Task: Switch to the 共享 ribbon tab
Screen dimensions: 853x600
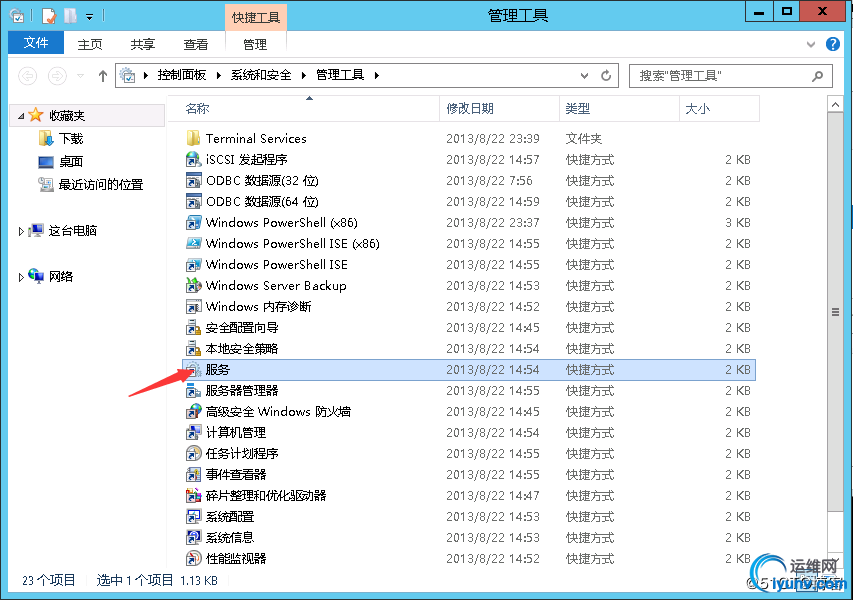Action: (143, 44)
